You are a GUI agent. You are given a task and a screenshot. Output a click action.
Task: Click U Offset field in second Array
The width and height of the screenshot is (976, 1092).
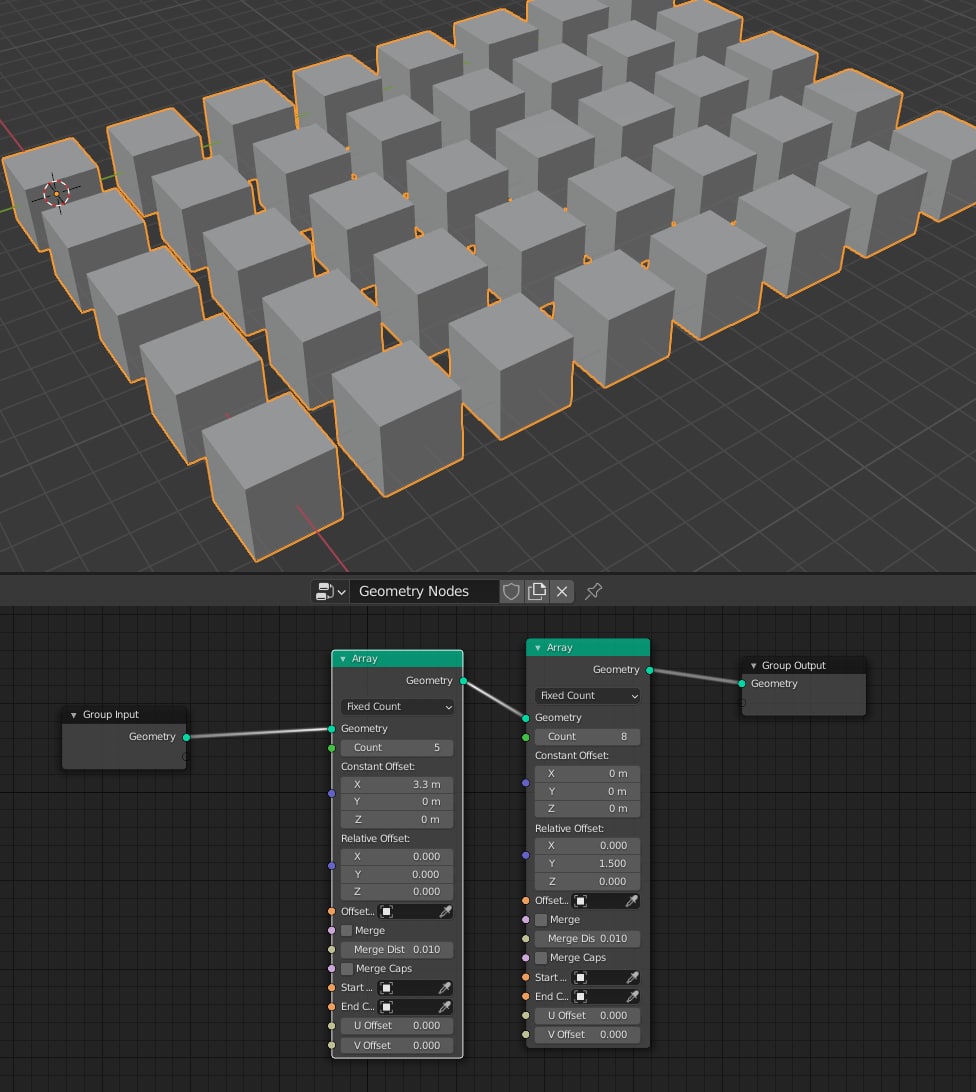[x=587, y=1015]
